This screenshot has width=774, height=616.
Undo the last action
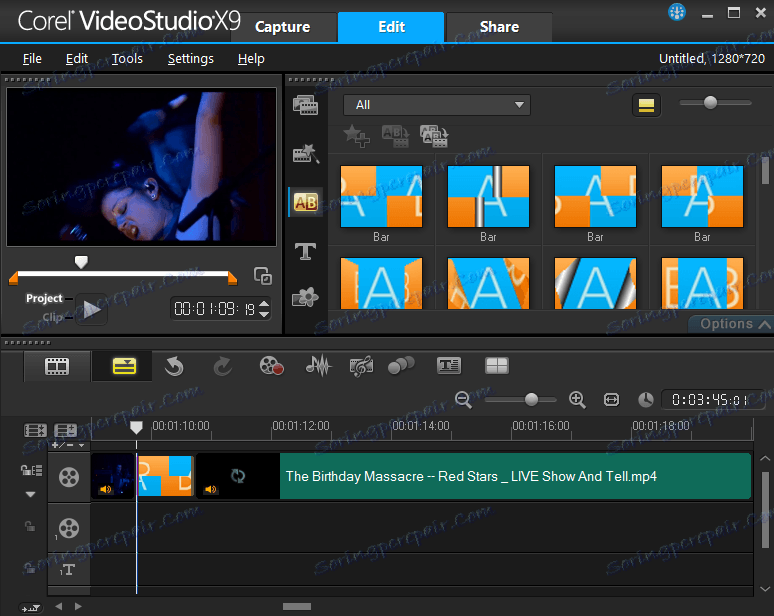(x=174, y=366)
